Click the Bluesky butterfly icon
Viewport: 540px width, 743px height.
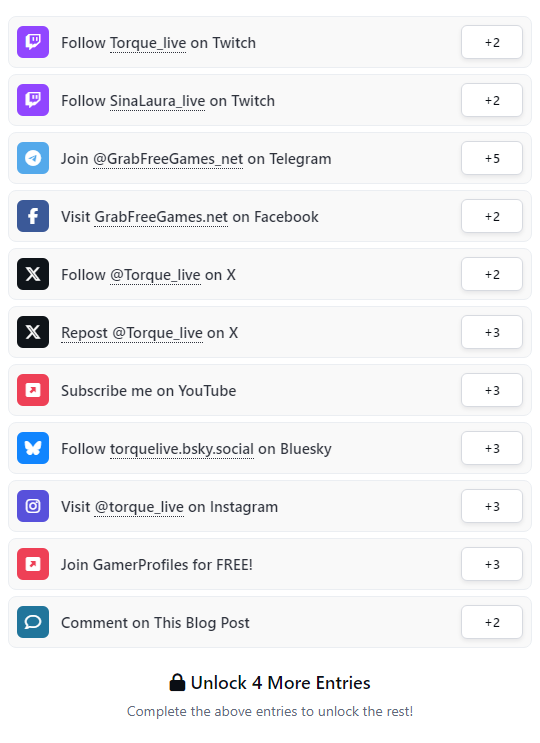point(33,448)
